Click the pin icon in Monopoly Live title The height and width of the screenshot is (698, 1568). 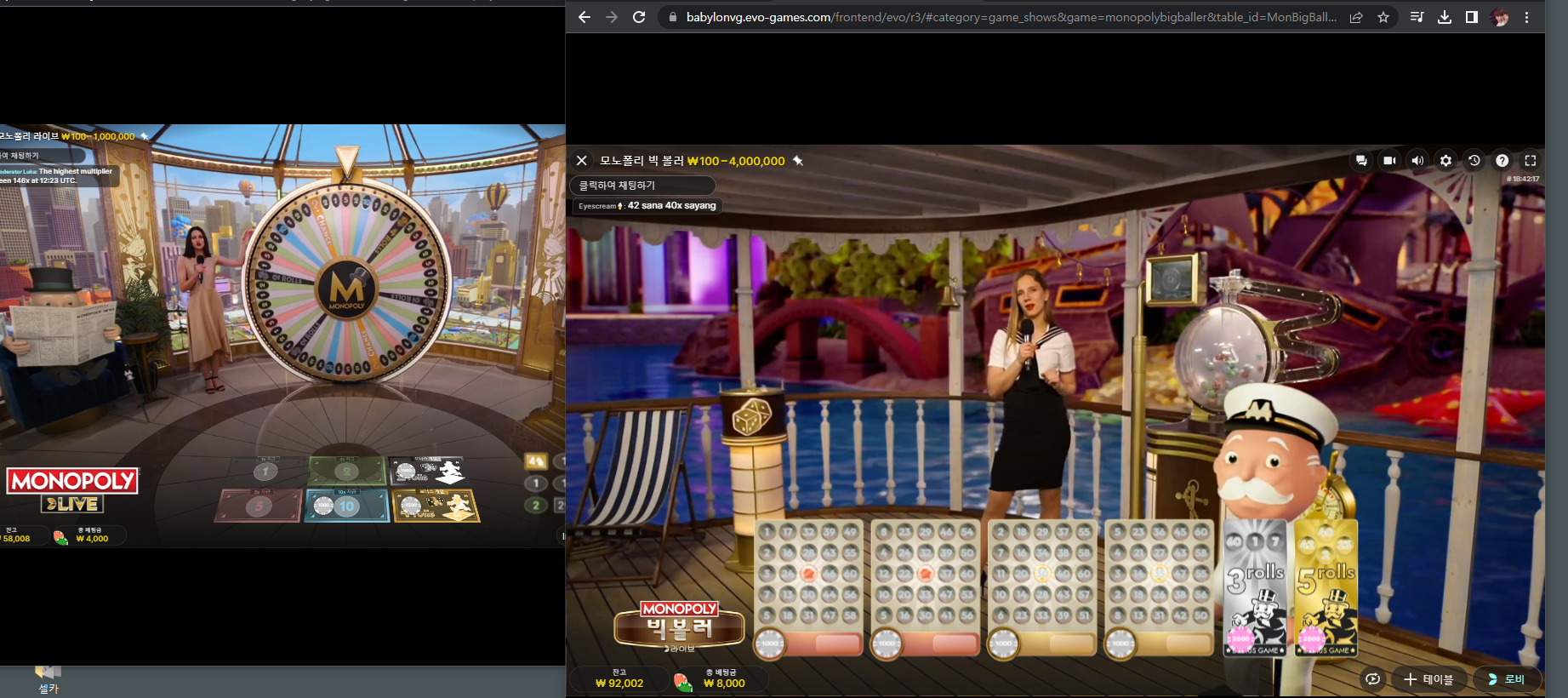(145, 136)
